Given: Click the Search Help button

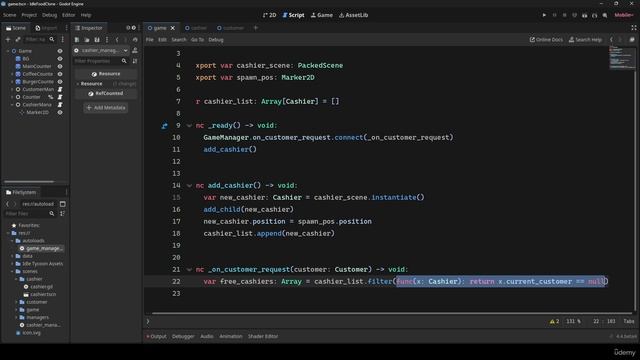Looking at the screenshot, I should click(585, 40).
